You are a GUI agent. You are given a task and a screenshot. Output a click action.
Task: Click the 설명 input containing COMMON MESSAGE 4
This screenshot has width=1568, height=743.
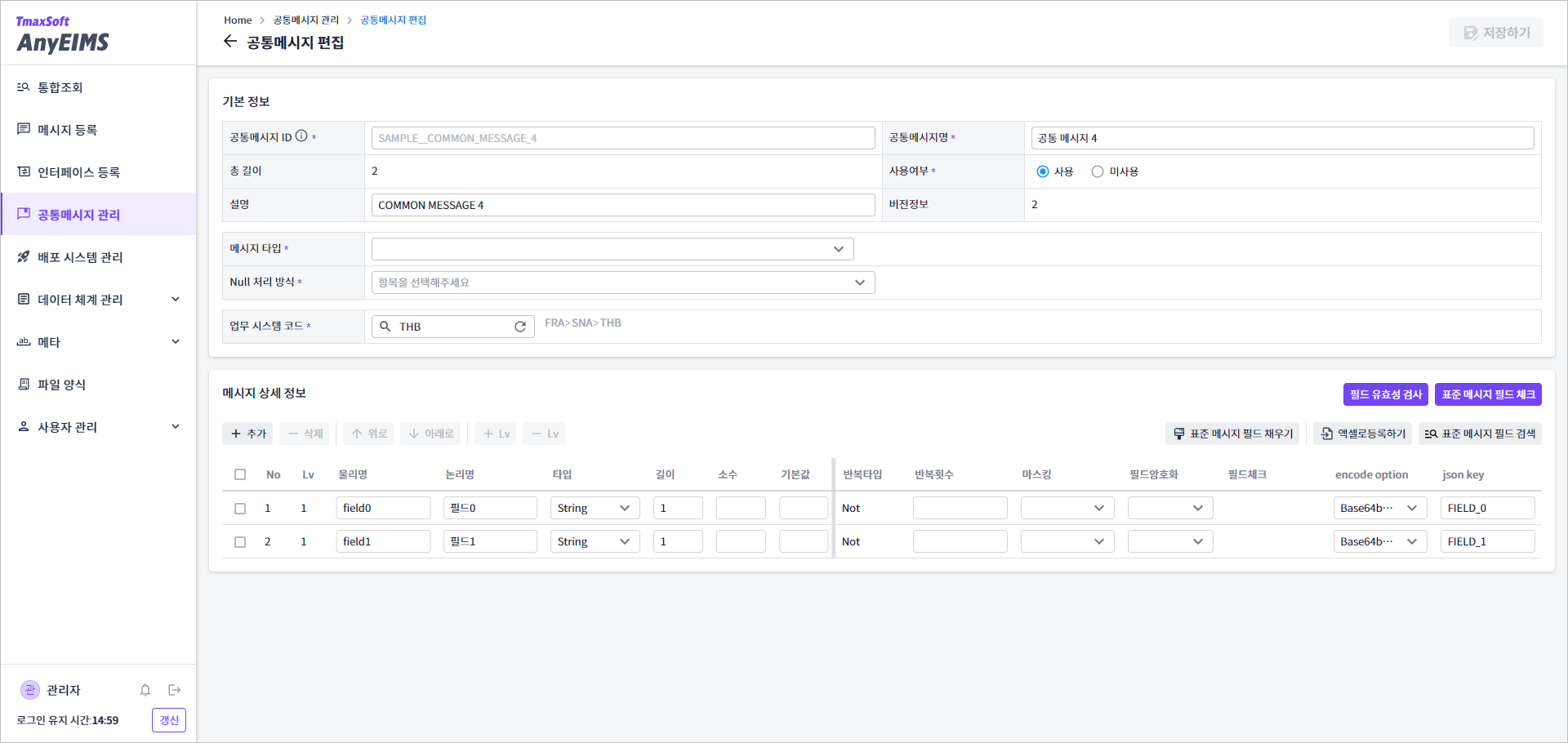tap(623, 205)
